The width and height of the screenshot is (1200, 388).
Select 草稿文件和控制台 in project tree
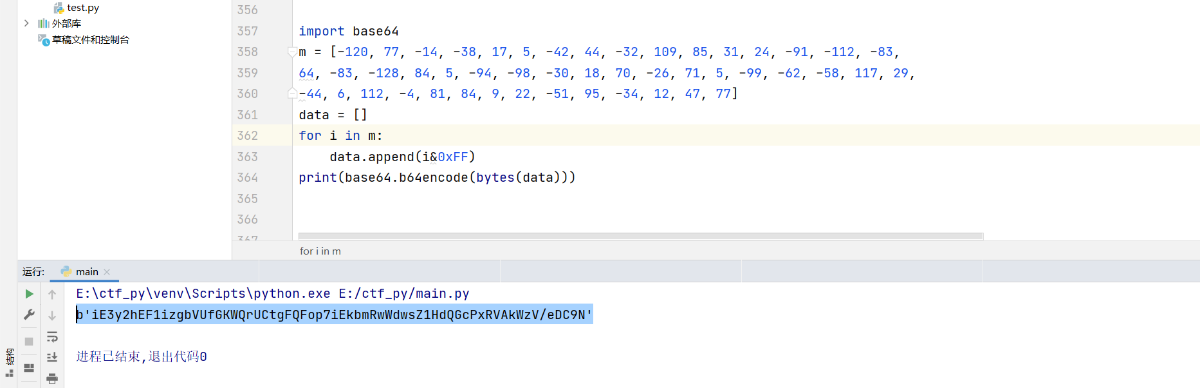(90, 40)
